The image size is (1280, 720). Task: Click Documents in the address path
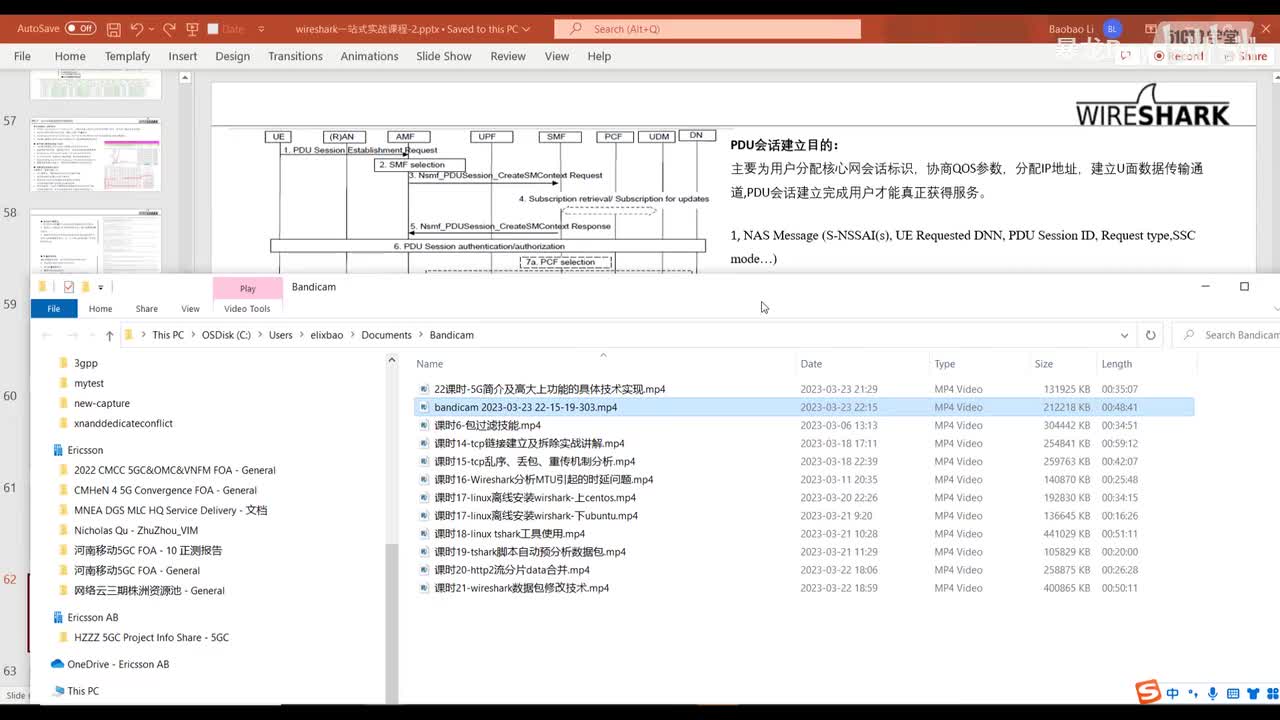click(386, 335)
